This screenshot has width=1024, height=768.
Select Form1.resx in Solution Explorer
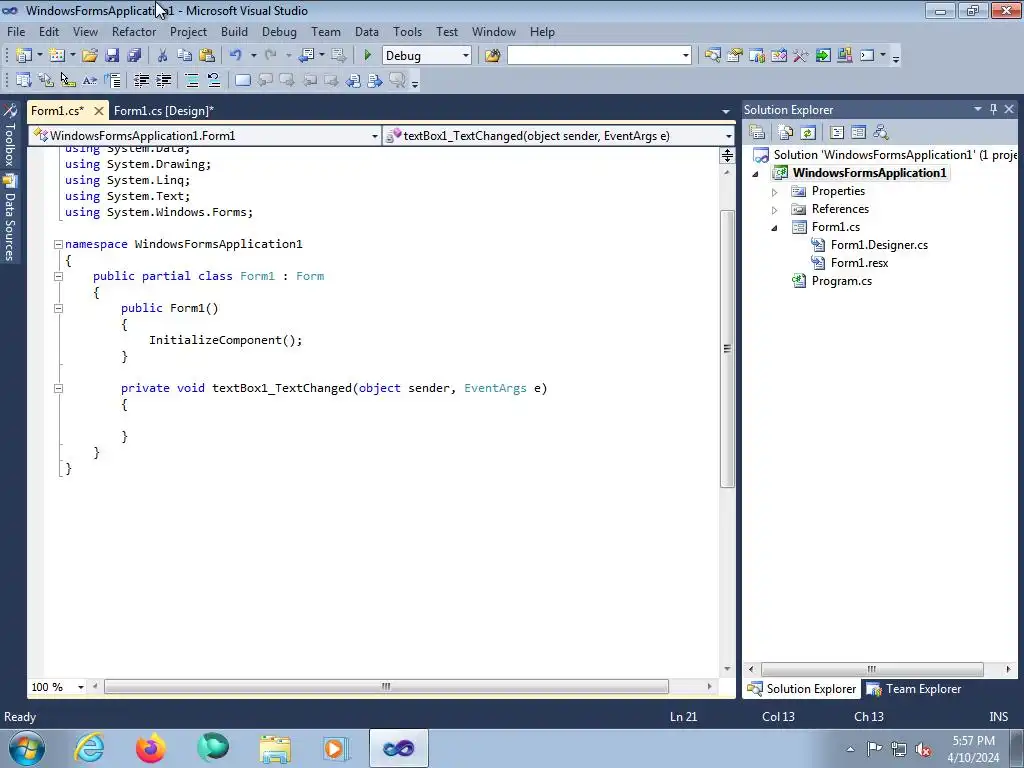(859, 263)
